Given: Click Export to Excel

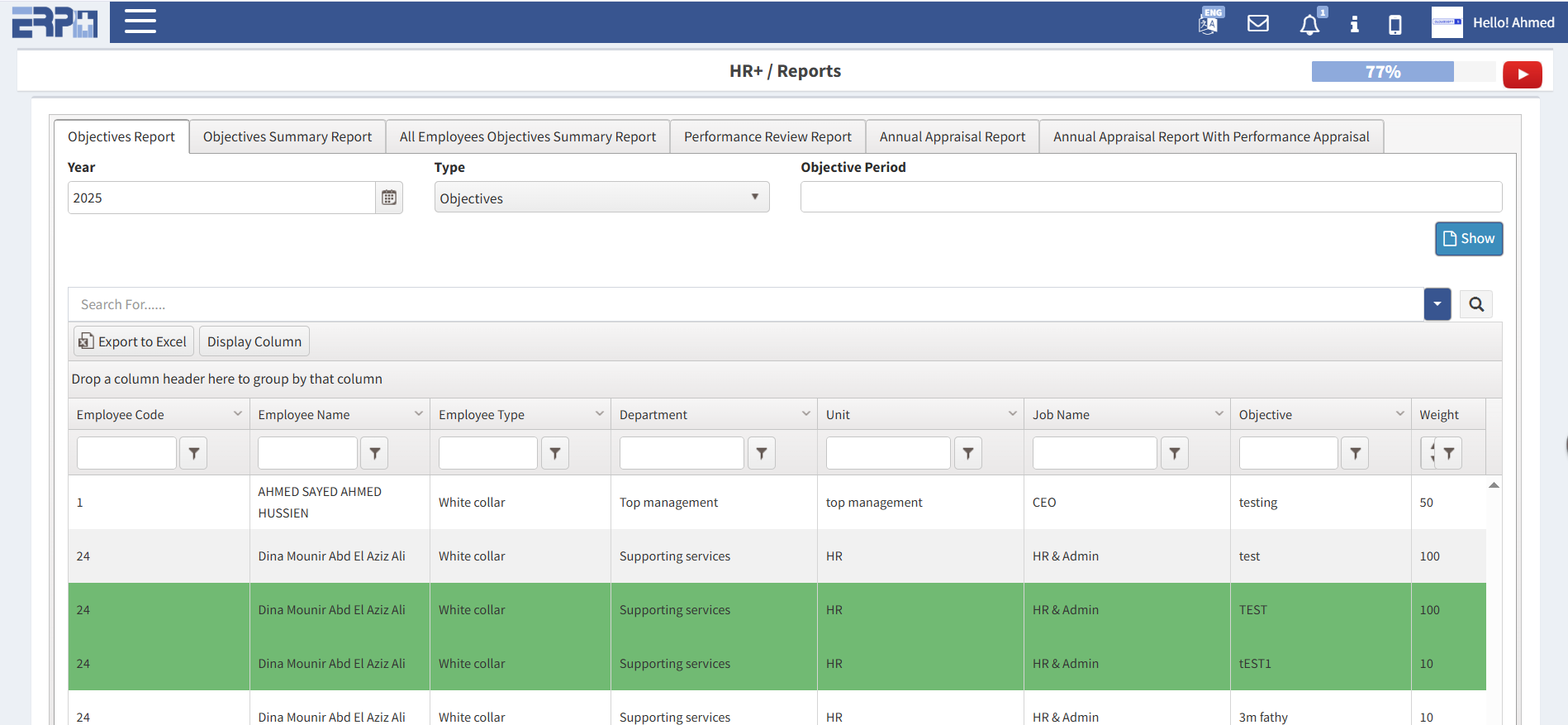Looking at the screenshot, I should click(x=134, y=341).
